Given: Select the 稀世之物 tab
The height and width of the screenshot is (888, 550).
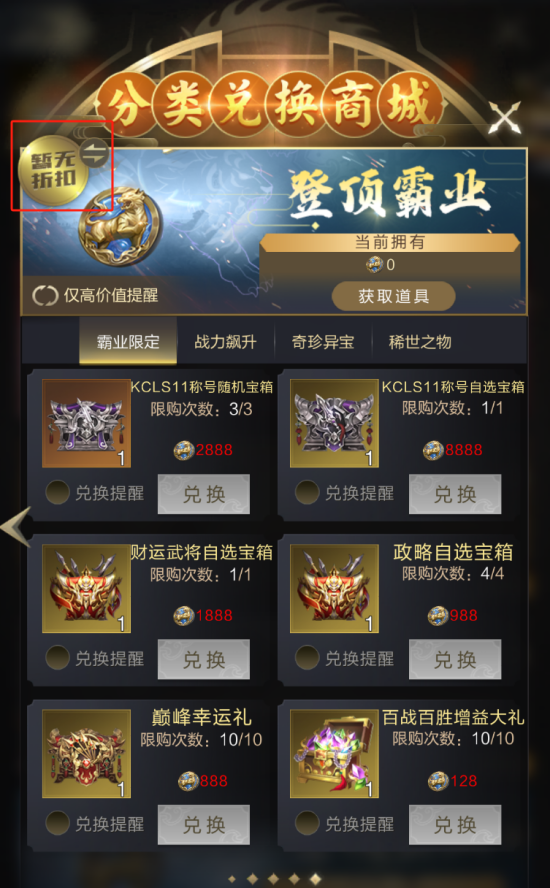Looking at the screenshot, I should [x=420, y=341].
